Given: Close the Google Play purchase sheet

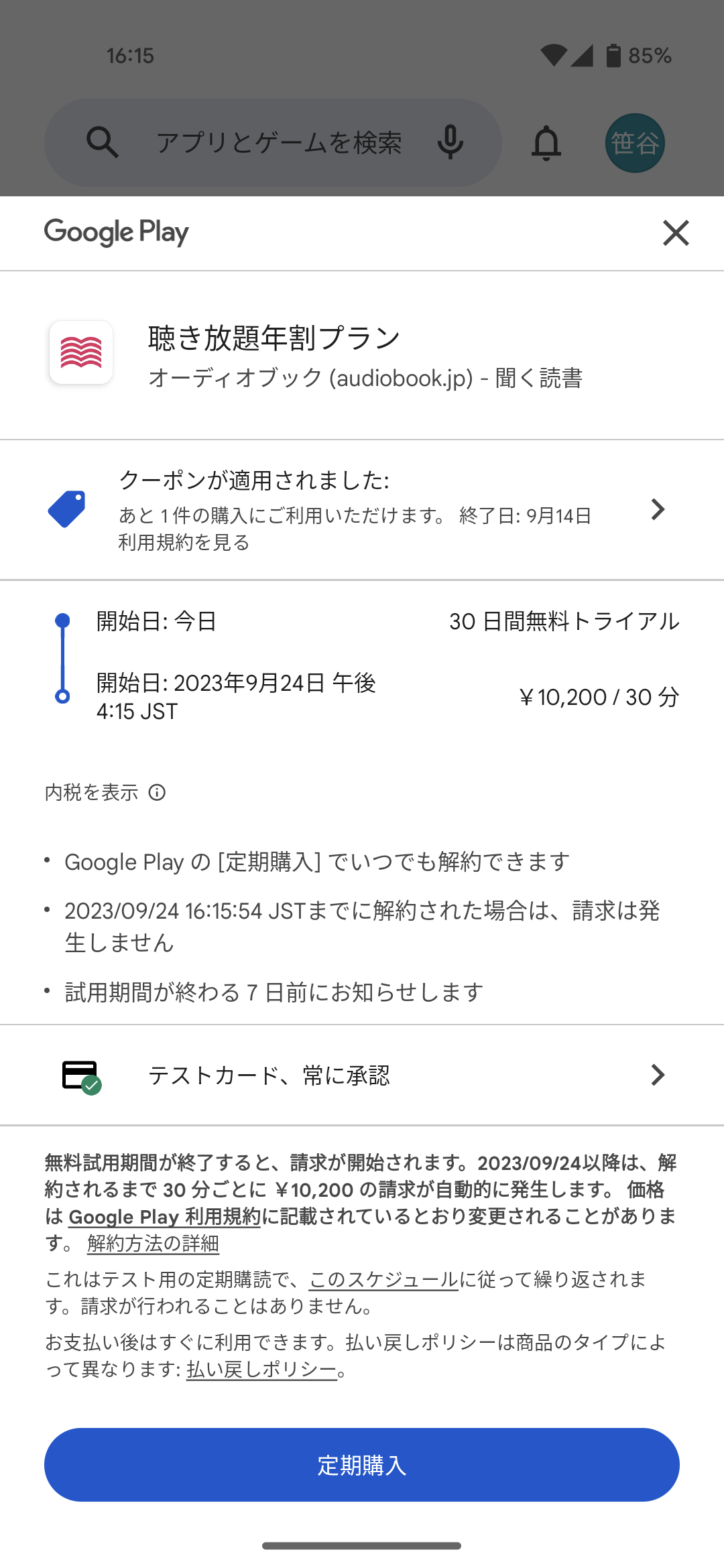Looking at the screenshot, I should click(676, 233).
